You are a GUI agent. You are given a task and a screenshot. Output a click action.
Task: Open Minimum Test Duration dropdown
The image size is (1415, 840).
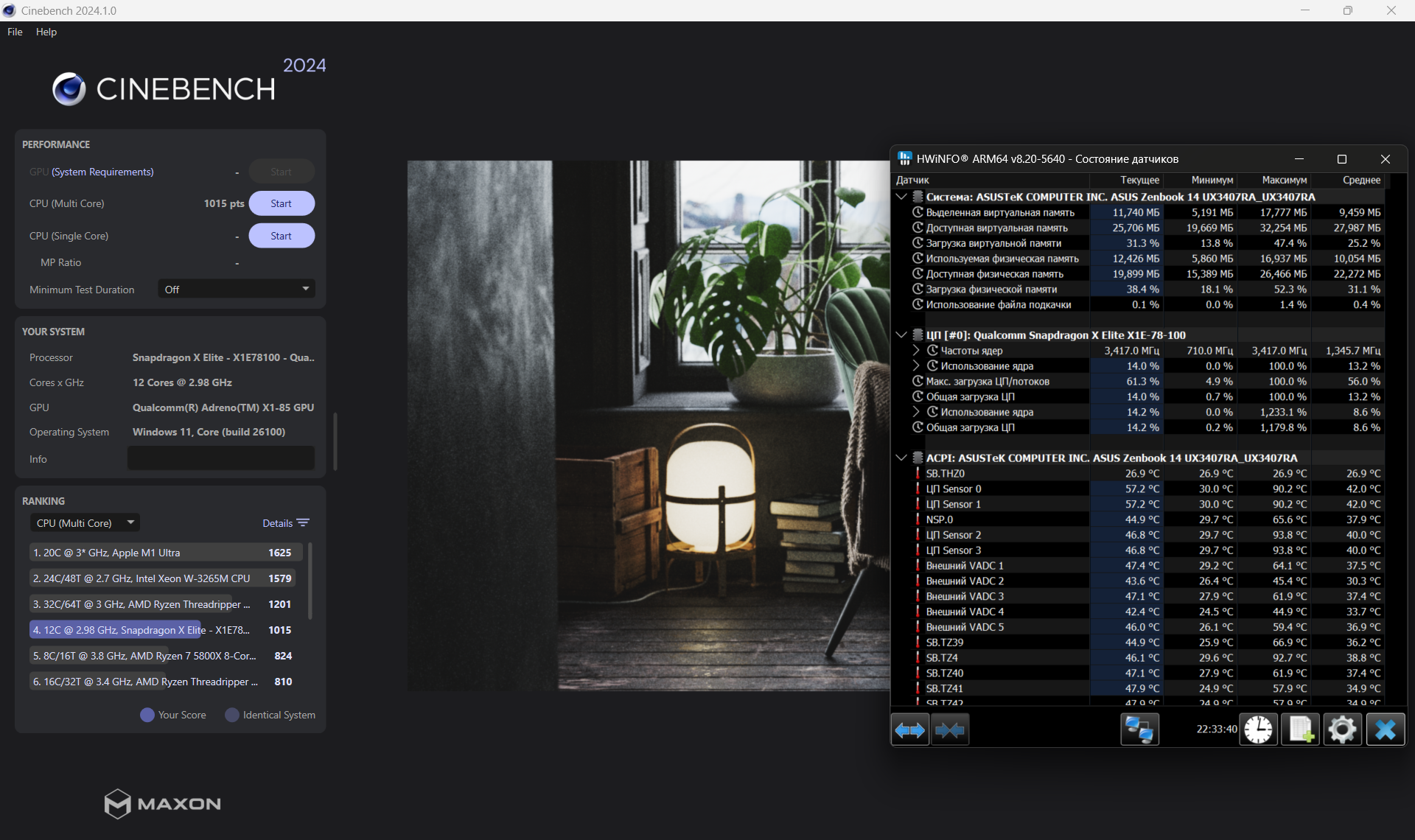click(237, 289)
